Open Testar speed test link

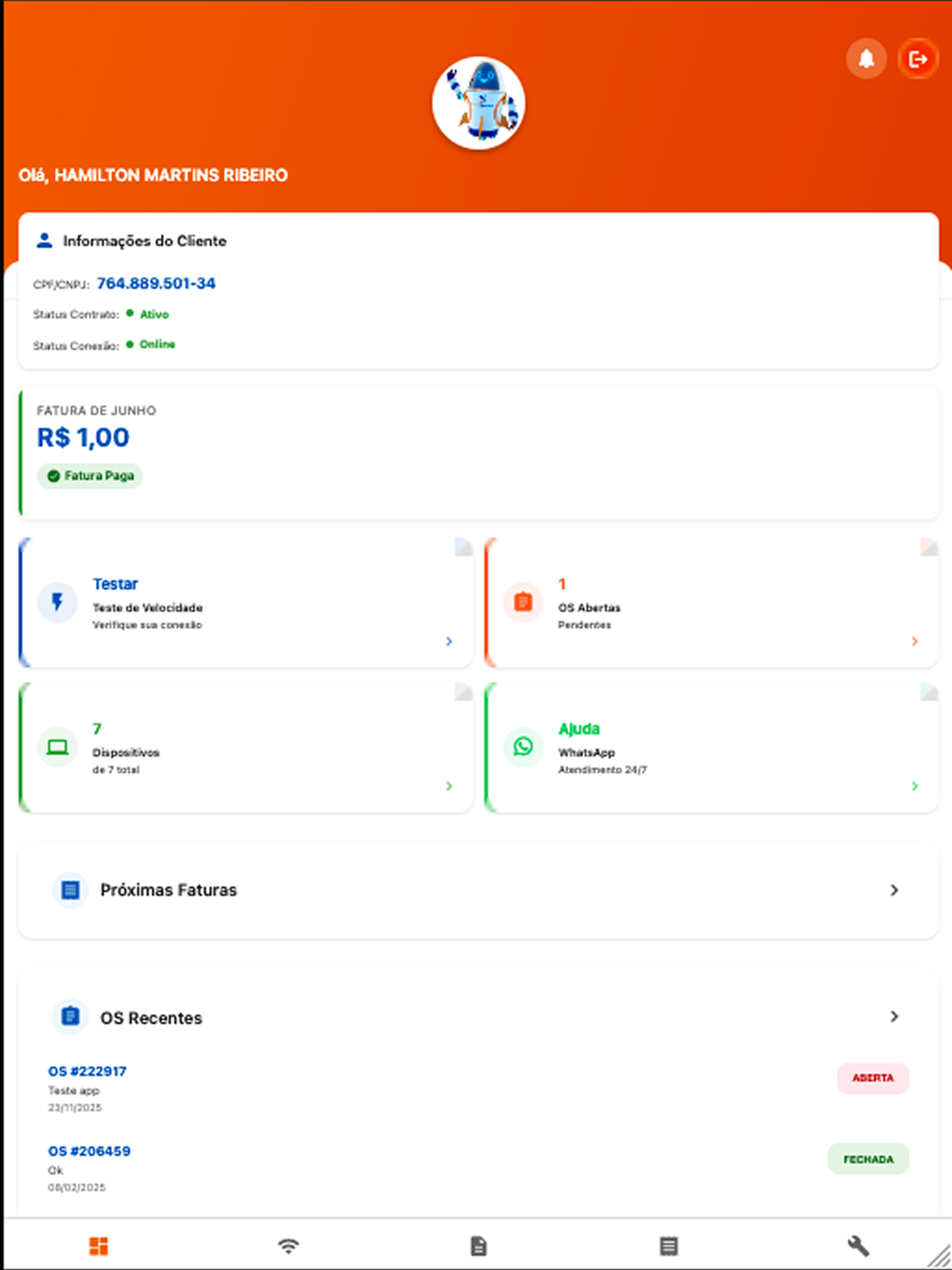115,584
